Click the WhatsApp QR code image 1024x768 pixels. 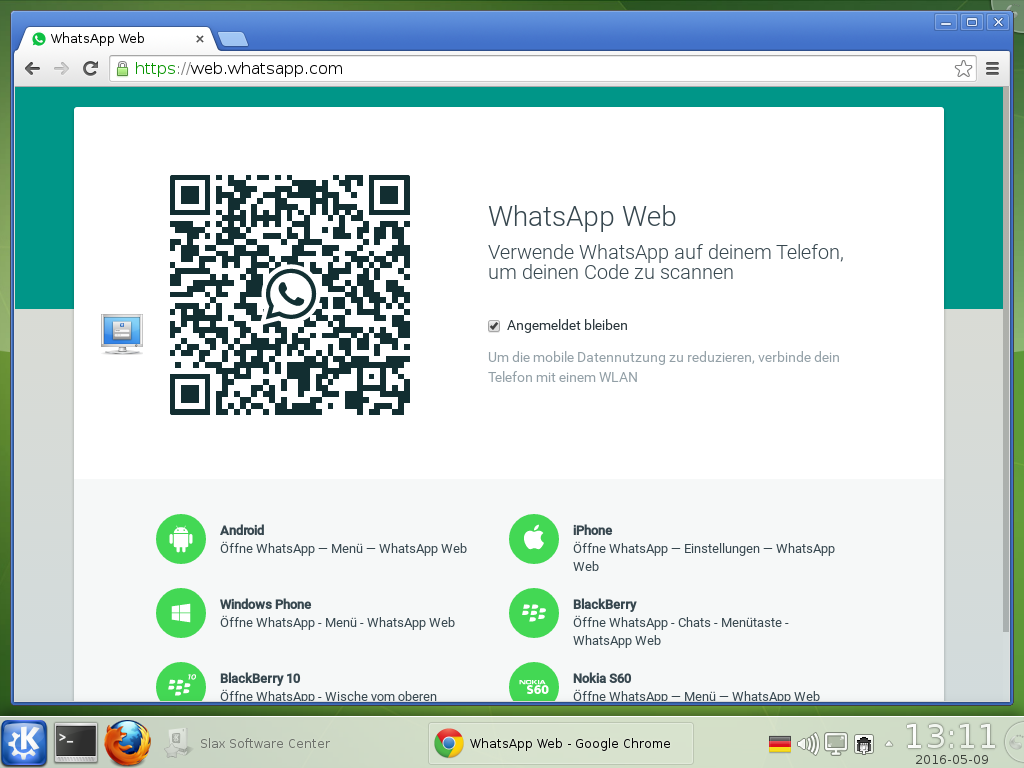[290, 295]
